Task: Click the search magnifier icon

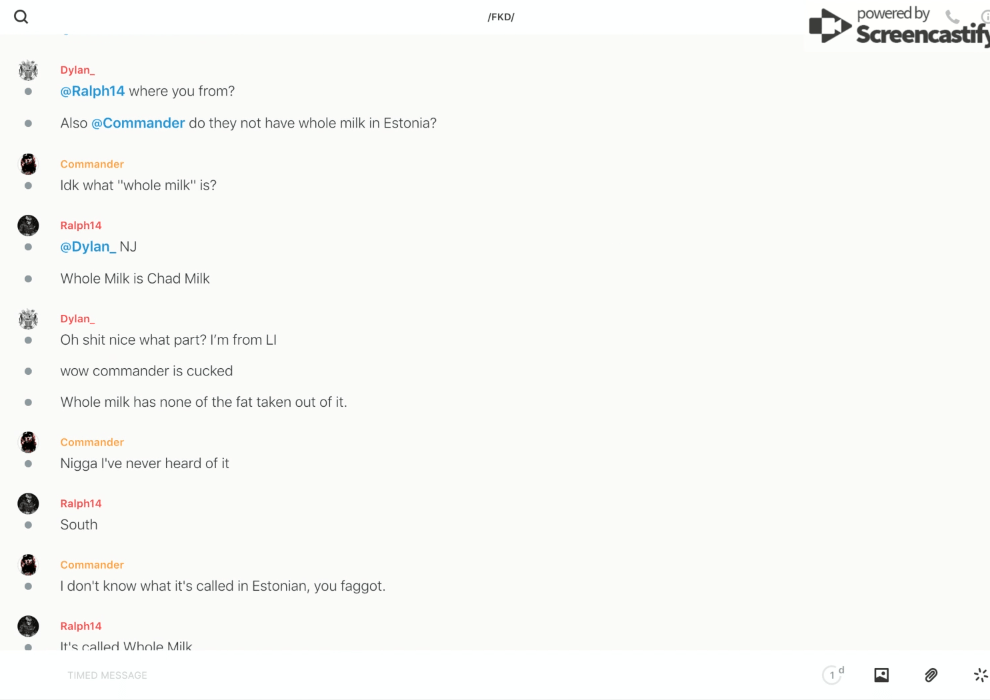Action: pyautogui.click(x=21, y=17)
